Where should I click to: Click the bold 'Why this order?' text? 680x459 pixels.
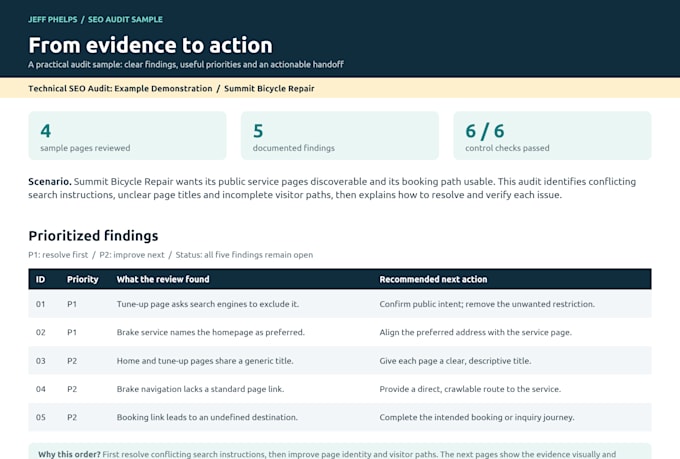coord(69,454)
